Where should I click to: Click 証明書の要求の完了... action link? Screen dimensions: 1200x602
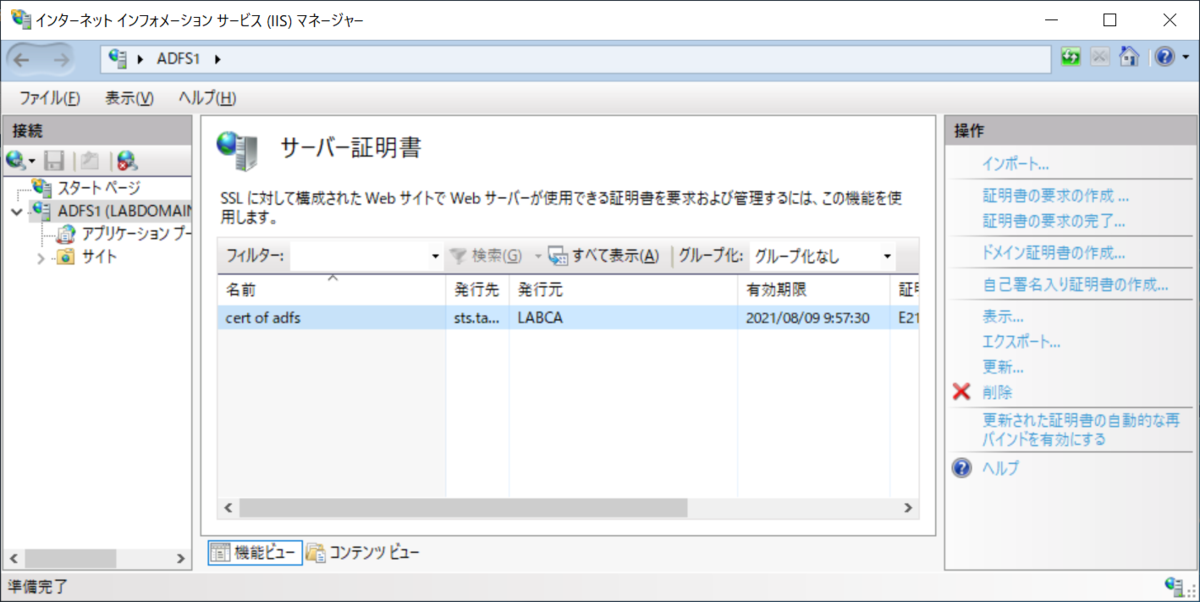coord(1054,220)
